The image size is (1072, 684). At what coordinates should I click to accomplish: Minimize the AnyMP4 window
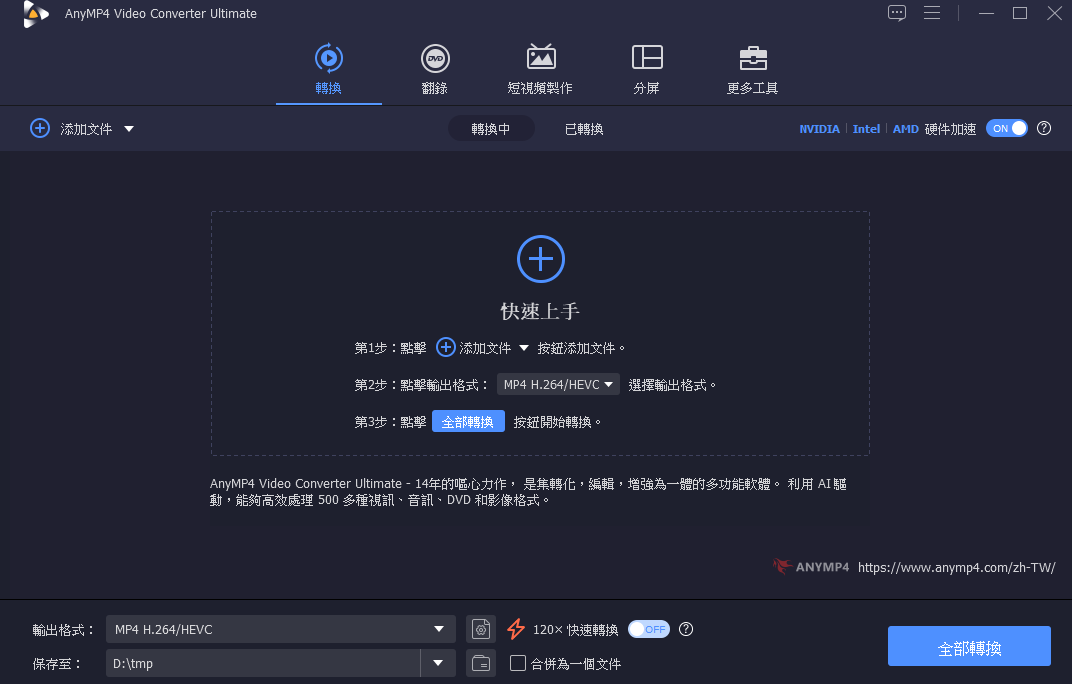tap(986, 13)
